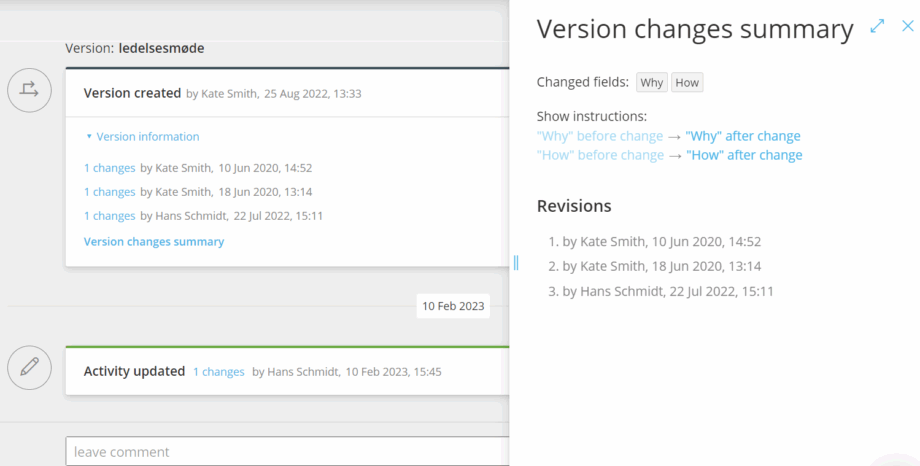Show "How" after change instructions
The height and width of the screenshot is (466, 920).
coord(744,155)
